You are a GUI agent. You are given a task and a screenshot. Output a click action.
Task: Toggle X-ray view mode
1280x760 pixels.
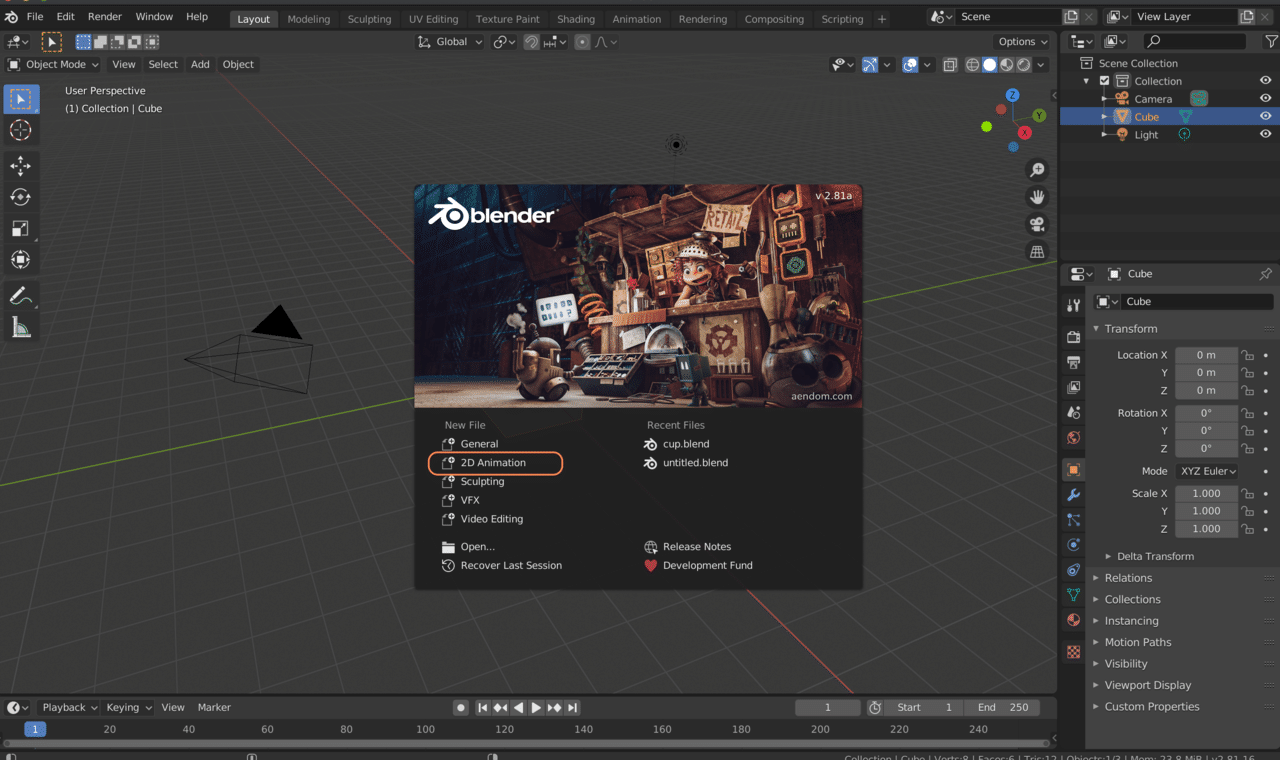[x=948, y=65]
